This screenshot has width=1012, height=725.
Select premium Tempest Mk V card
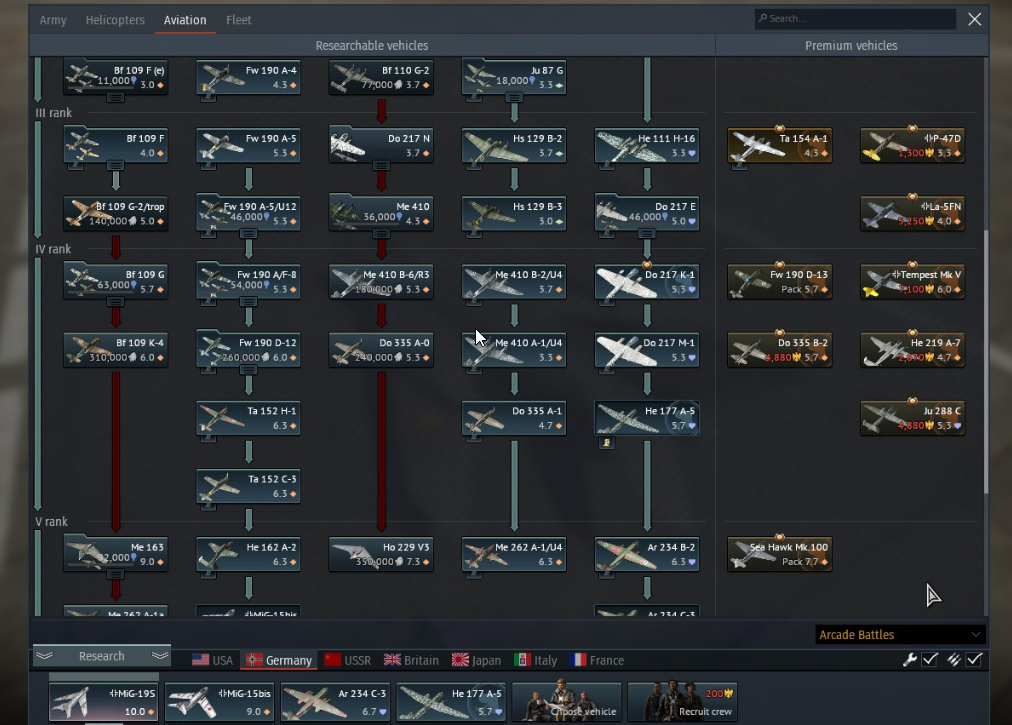(x=913, y=281)
